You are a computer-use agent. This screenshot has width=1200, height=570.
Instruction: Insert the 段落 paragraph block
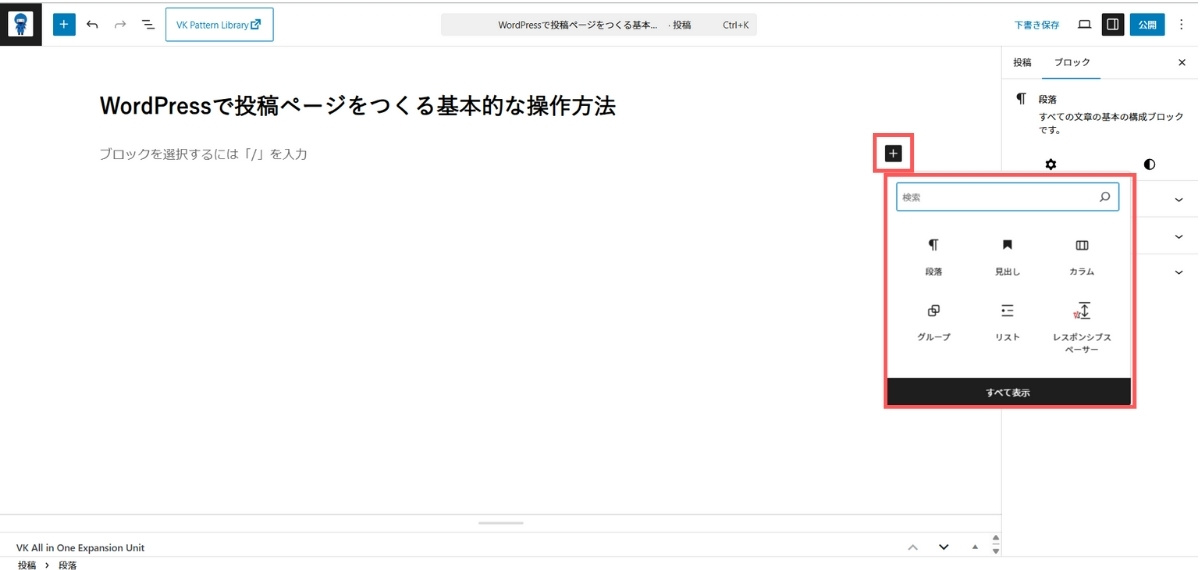point(934,257)
